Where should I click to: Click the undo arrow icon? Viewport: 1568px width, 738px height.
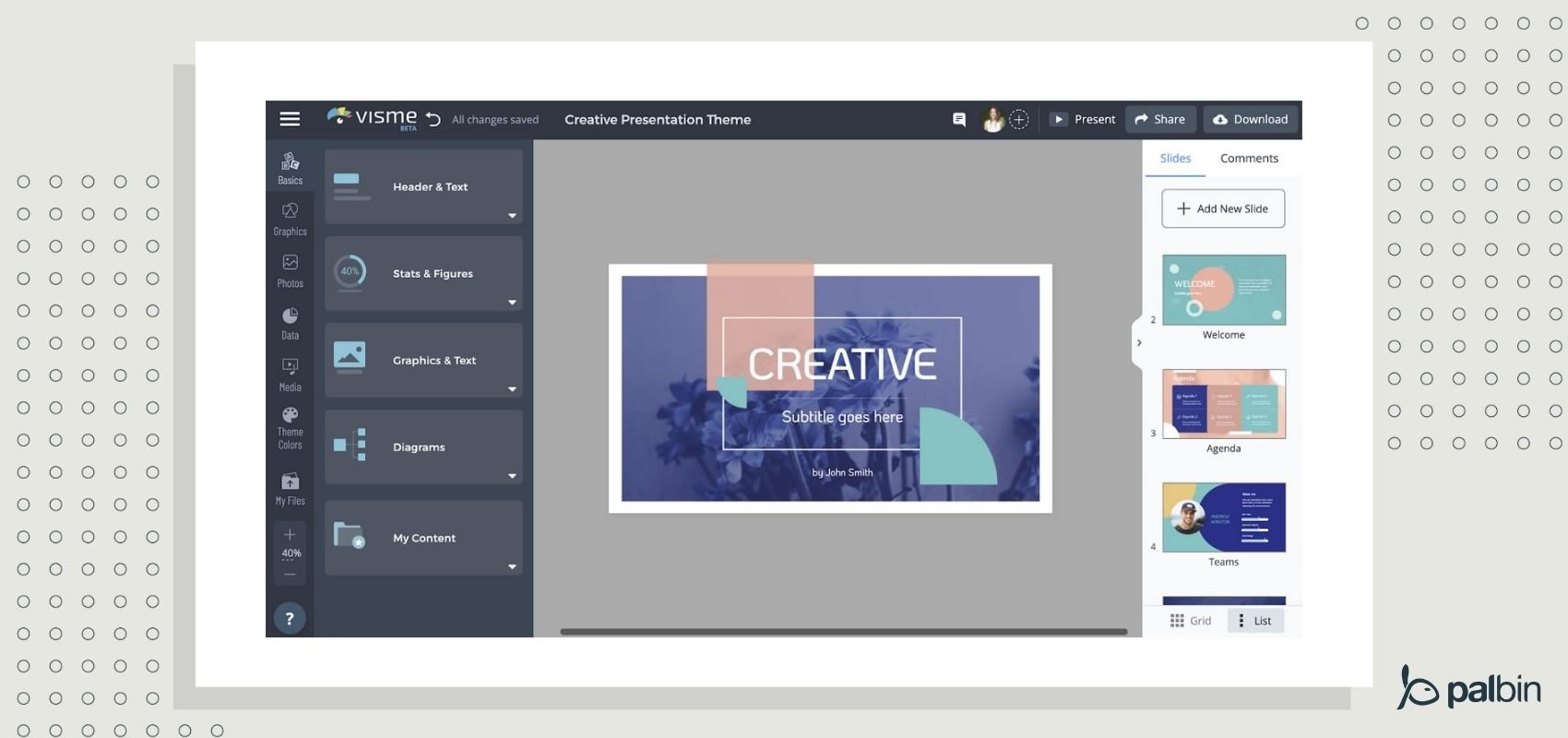click(434, 119)
